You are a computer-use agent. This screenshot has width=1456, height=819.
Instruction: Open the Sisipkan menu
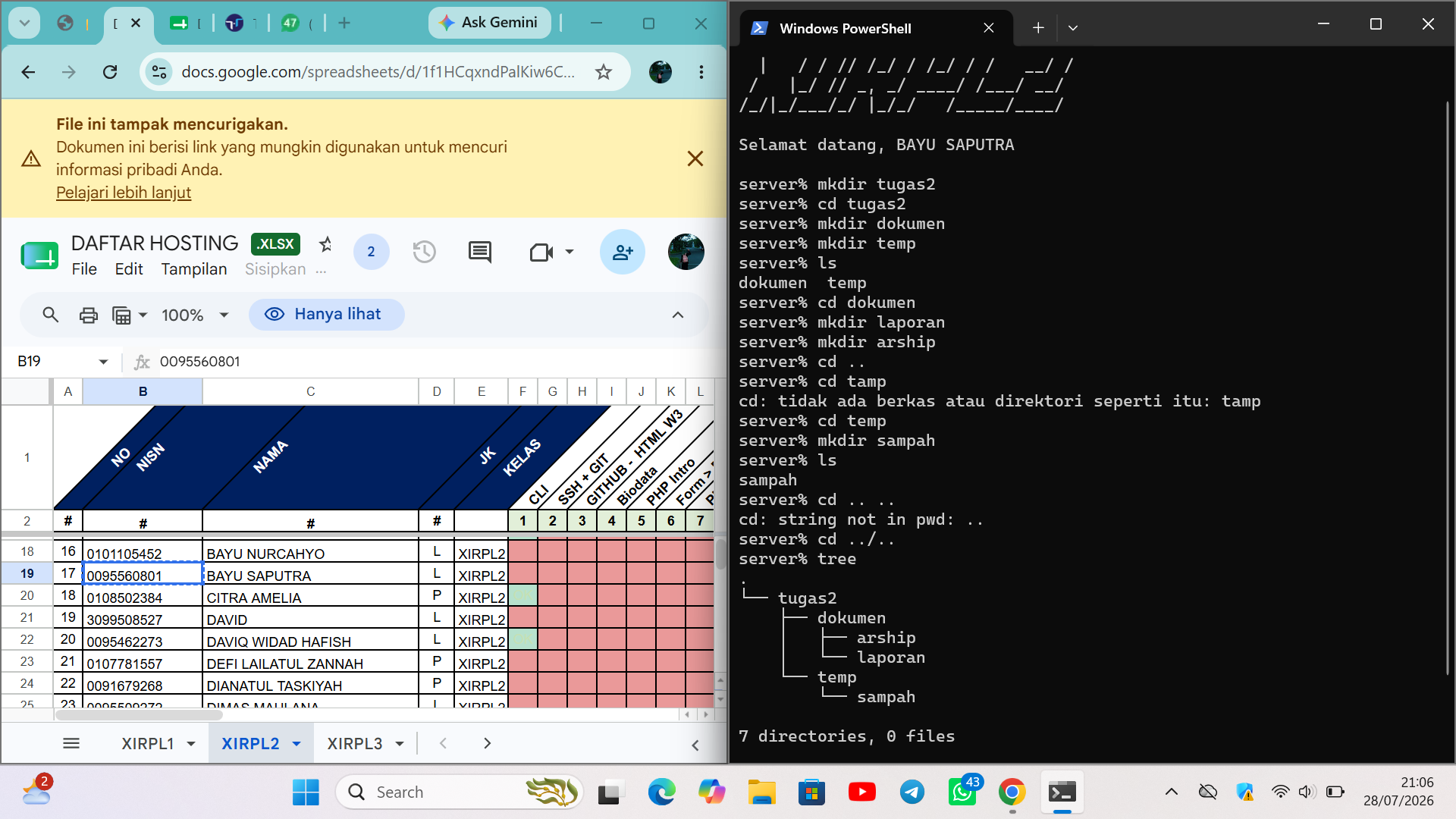275,269
